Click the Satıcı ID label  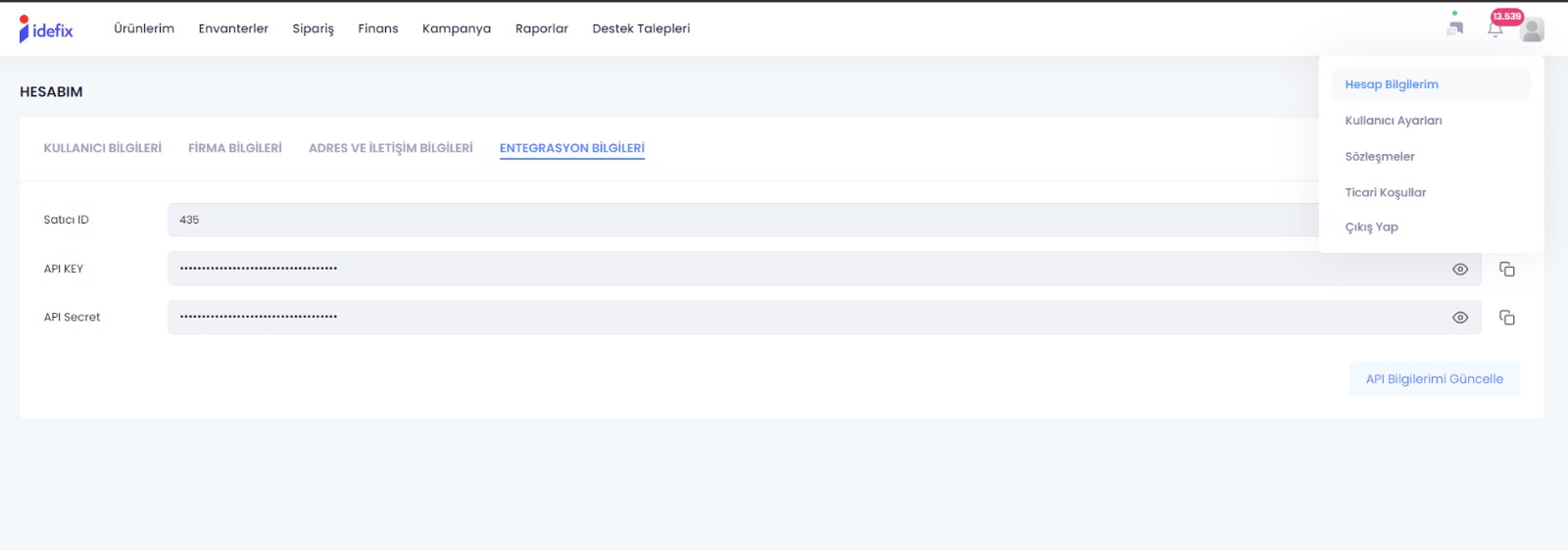pos(66,220)
